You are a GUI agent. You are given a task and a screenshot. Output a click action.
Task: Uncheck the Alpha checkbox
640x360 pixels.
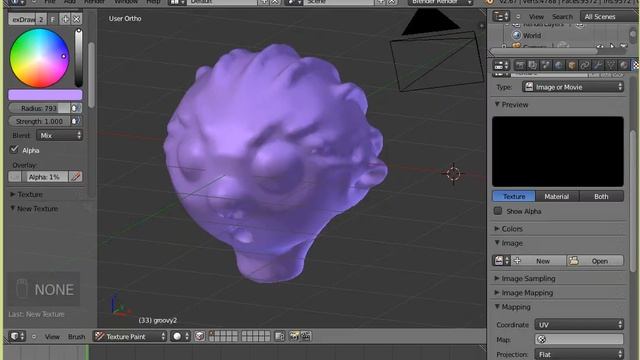15,149
